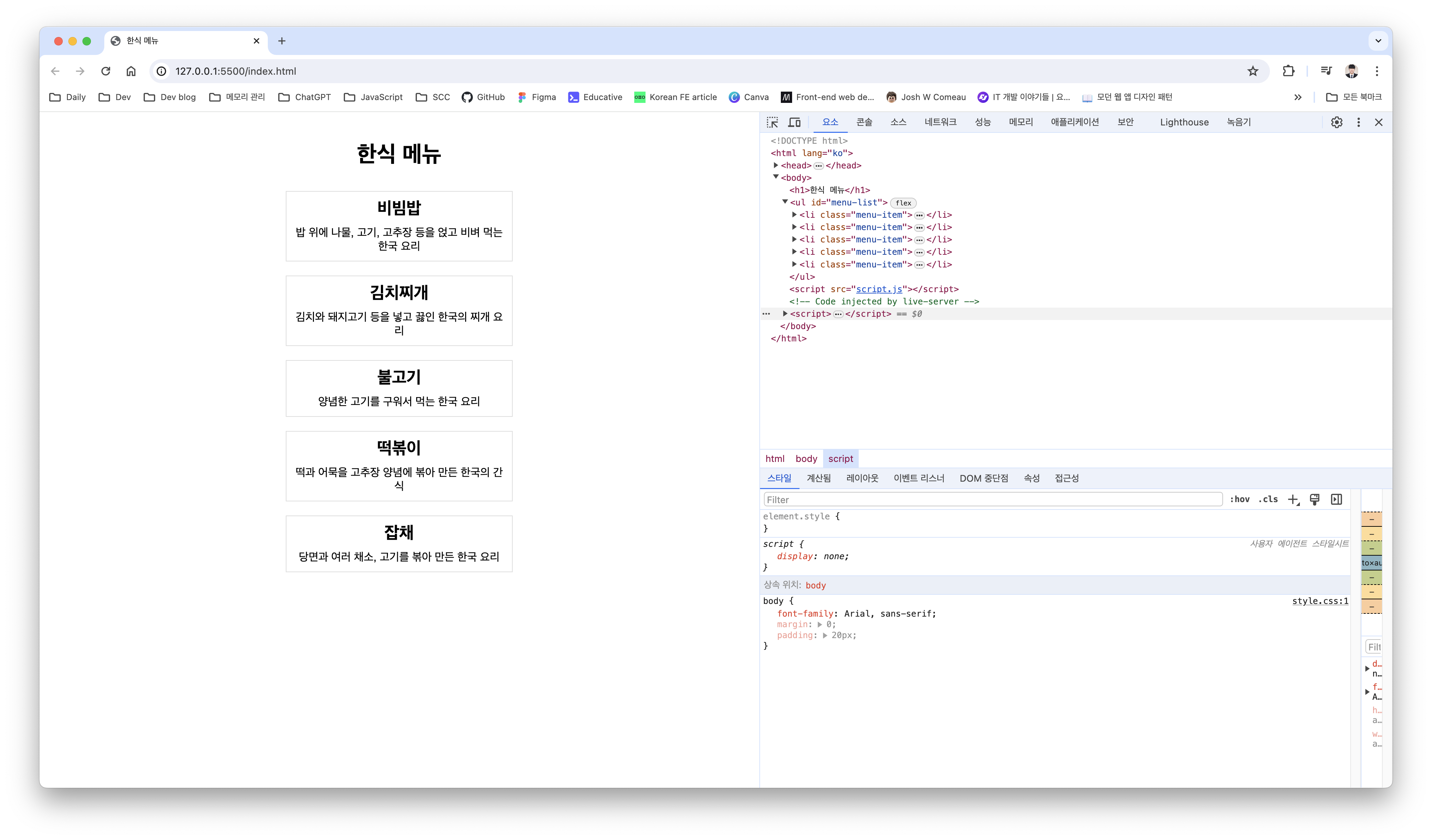This screenshot has height=840, width=1432.
Task: Select body in the breadcrumb
Action: 806,459
